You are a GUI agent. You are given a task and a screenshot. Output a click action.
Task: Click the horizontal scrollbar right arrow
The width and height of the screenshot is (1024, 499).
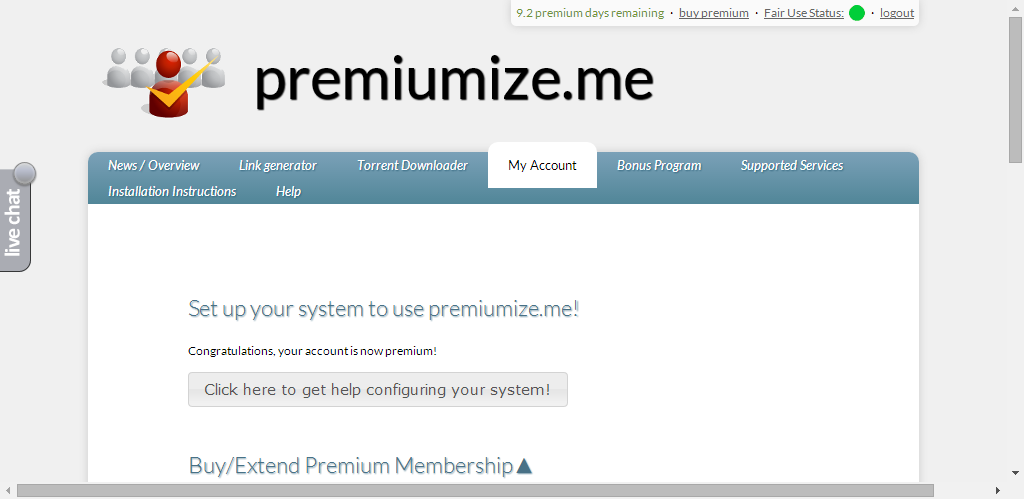point(998,491)
